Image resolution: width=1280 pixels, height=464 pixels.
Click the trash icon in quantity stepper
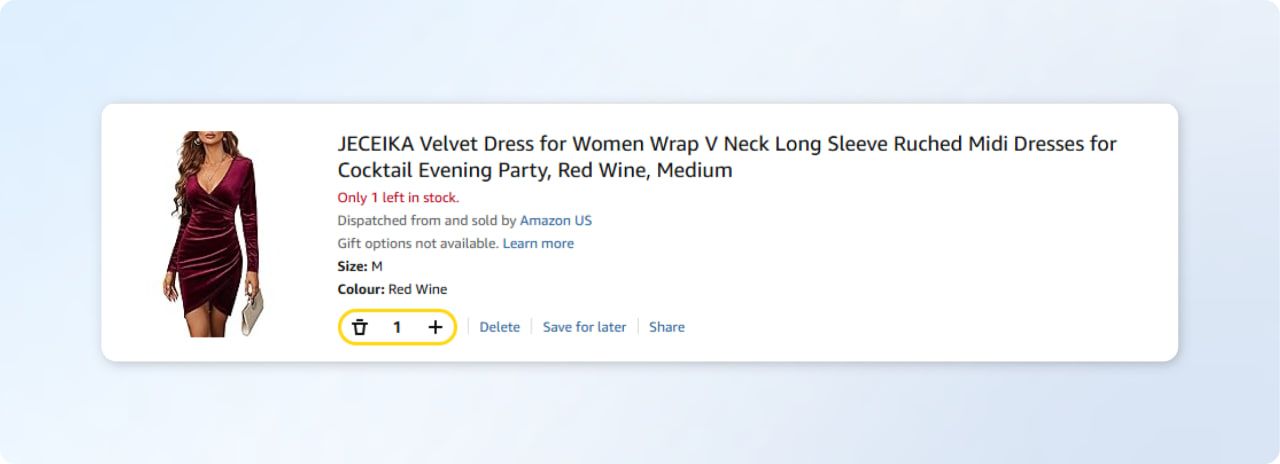pos(360,327)
